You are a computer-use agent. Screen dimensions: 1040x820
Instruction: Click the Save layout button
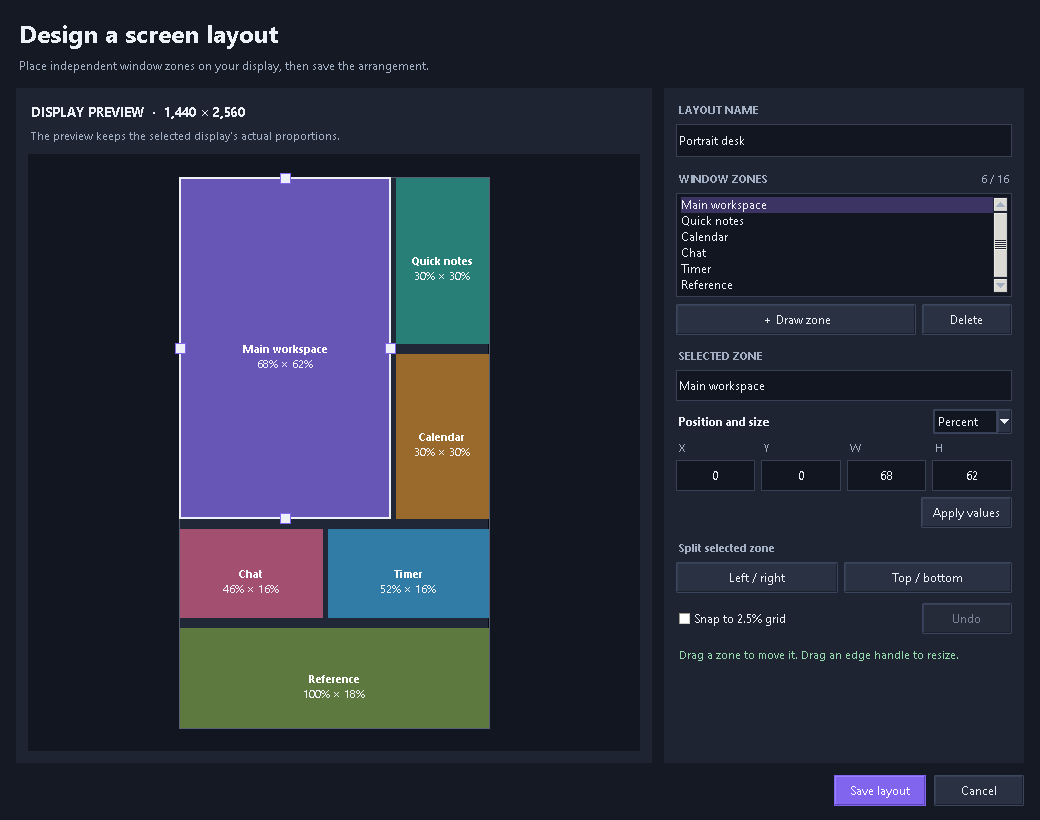(879, 790)
